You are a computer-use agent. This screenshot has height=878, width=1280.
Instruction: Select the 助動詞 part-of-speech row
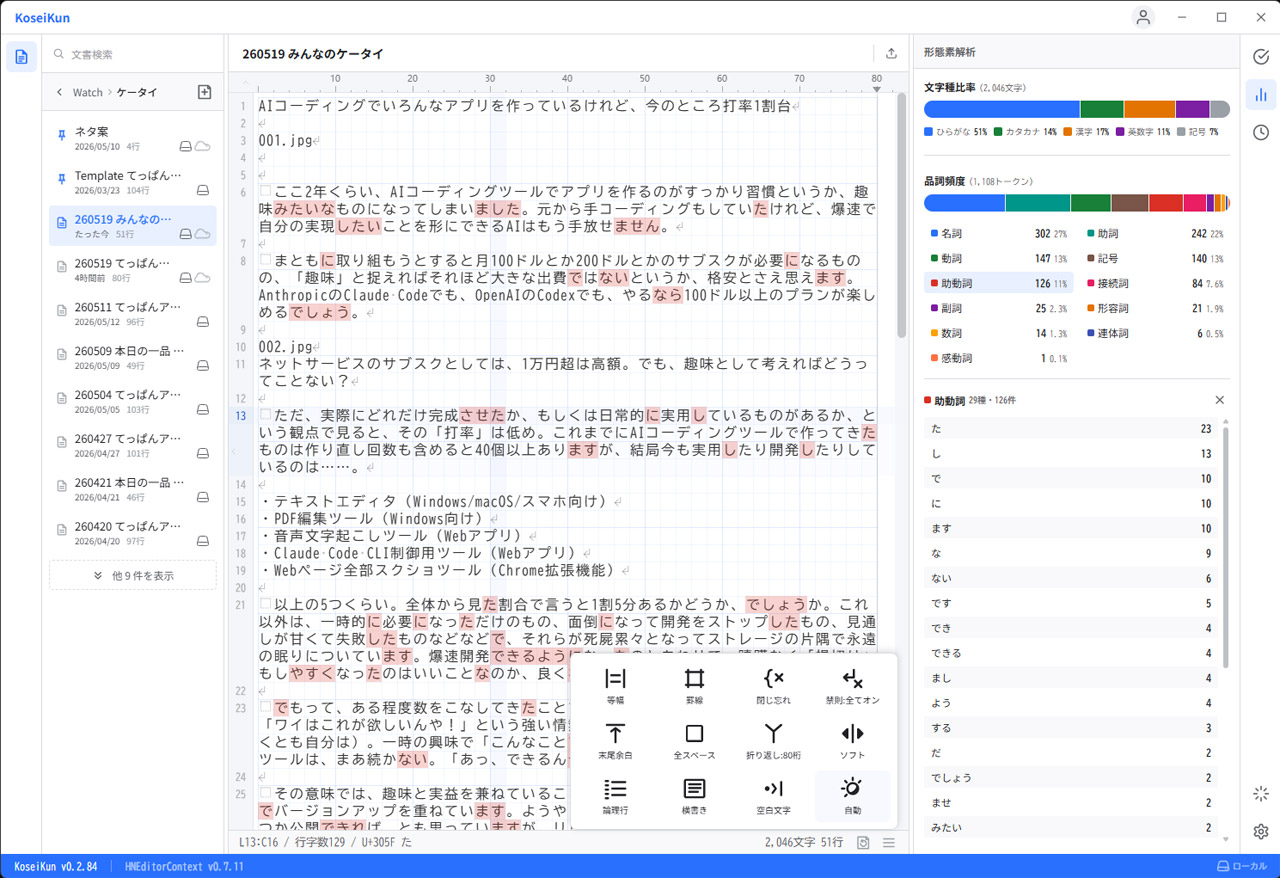999,283
